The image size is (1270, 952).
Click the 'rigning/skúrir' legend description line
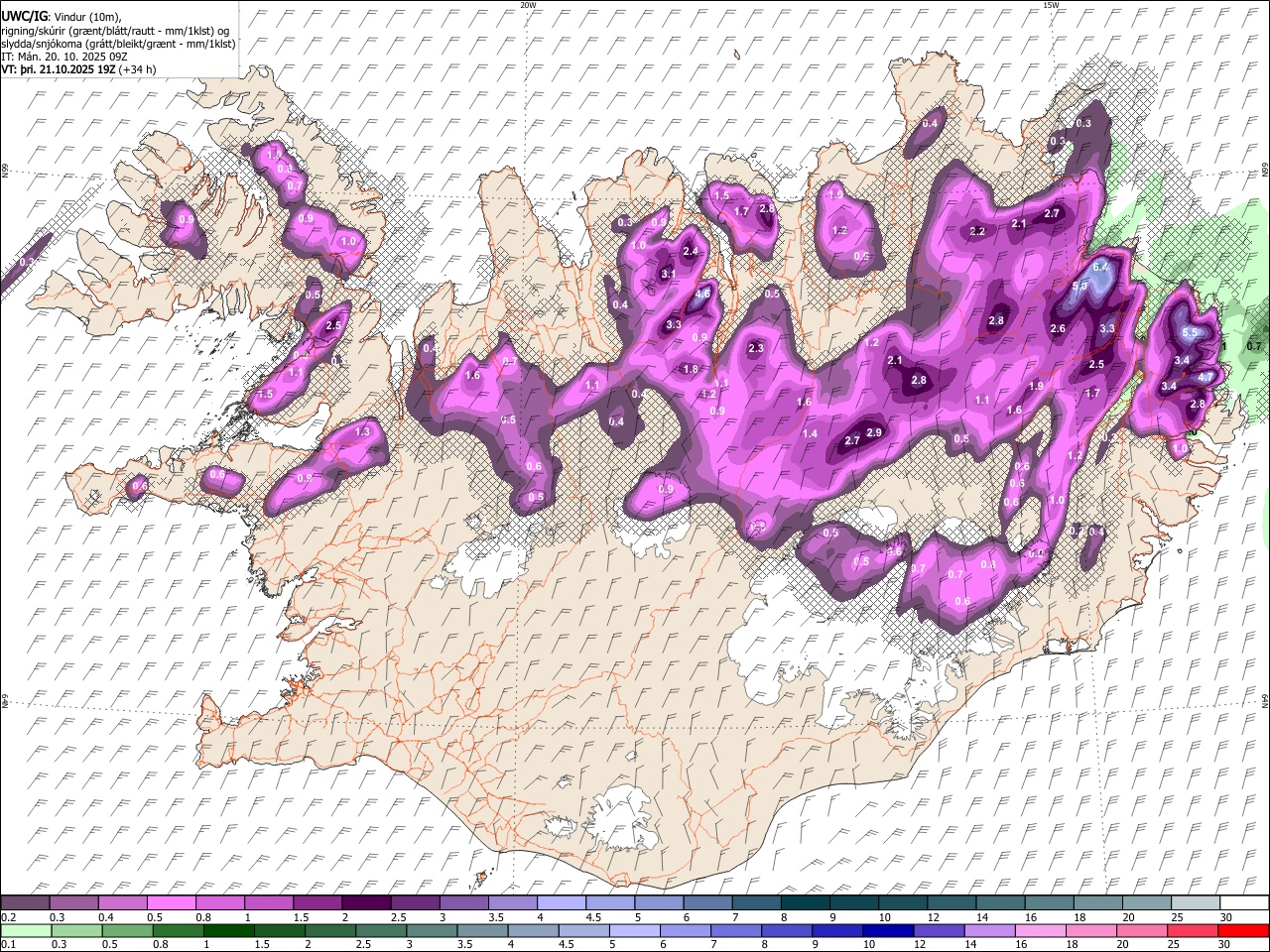[x=115, y=31]
